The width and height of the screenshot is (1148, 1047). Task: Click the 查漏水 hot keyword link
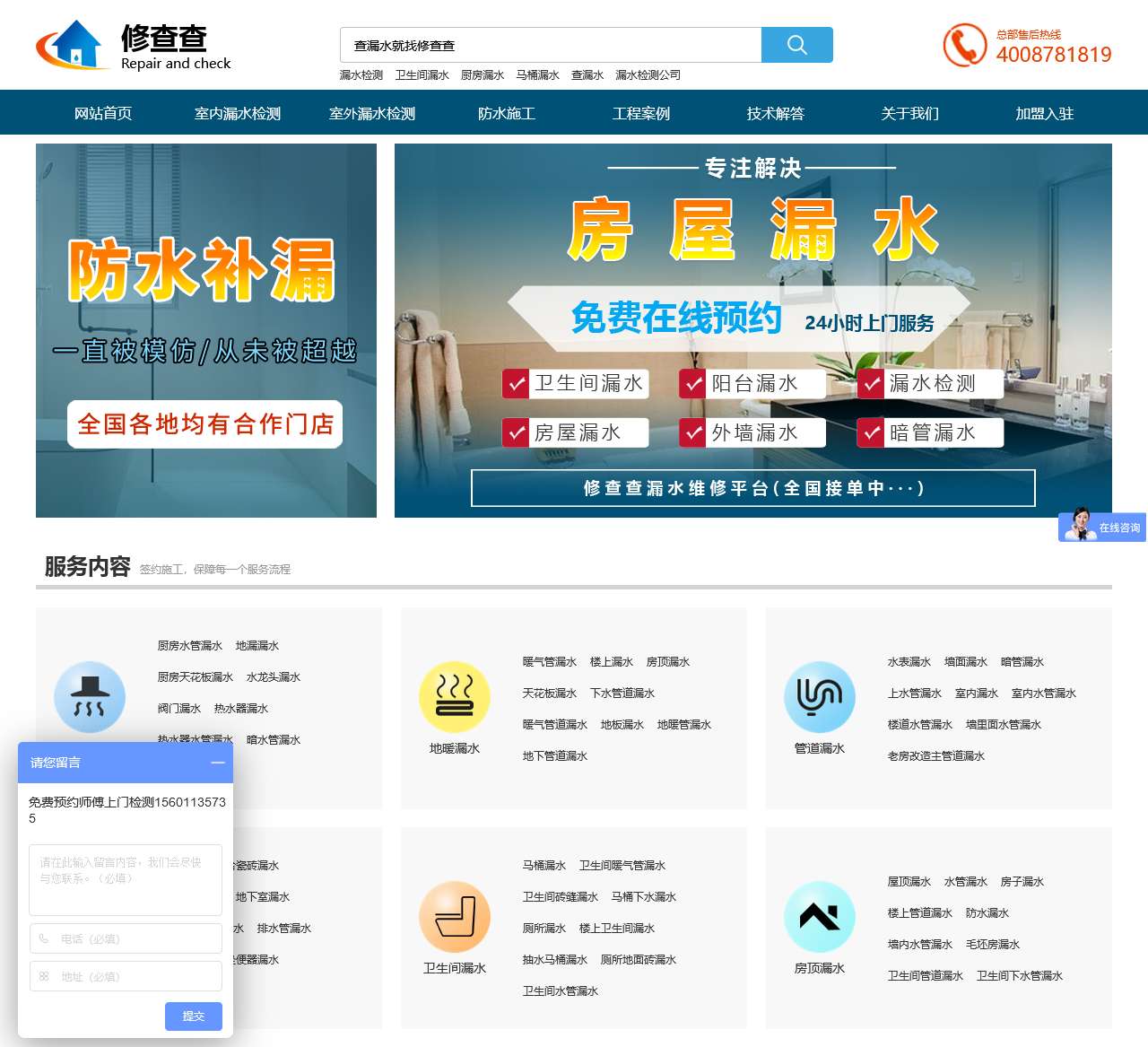click(x=587, y=75)
